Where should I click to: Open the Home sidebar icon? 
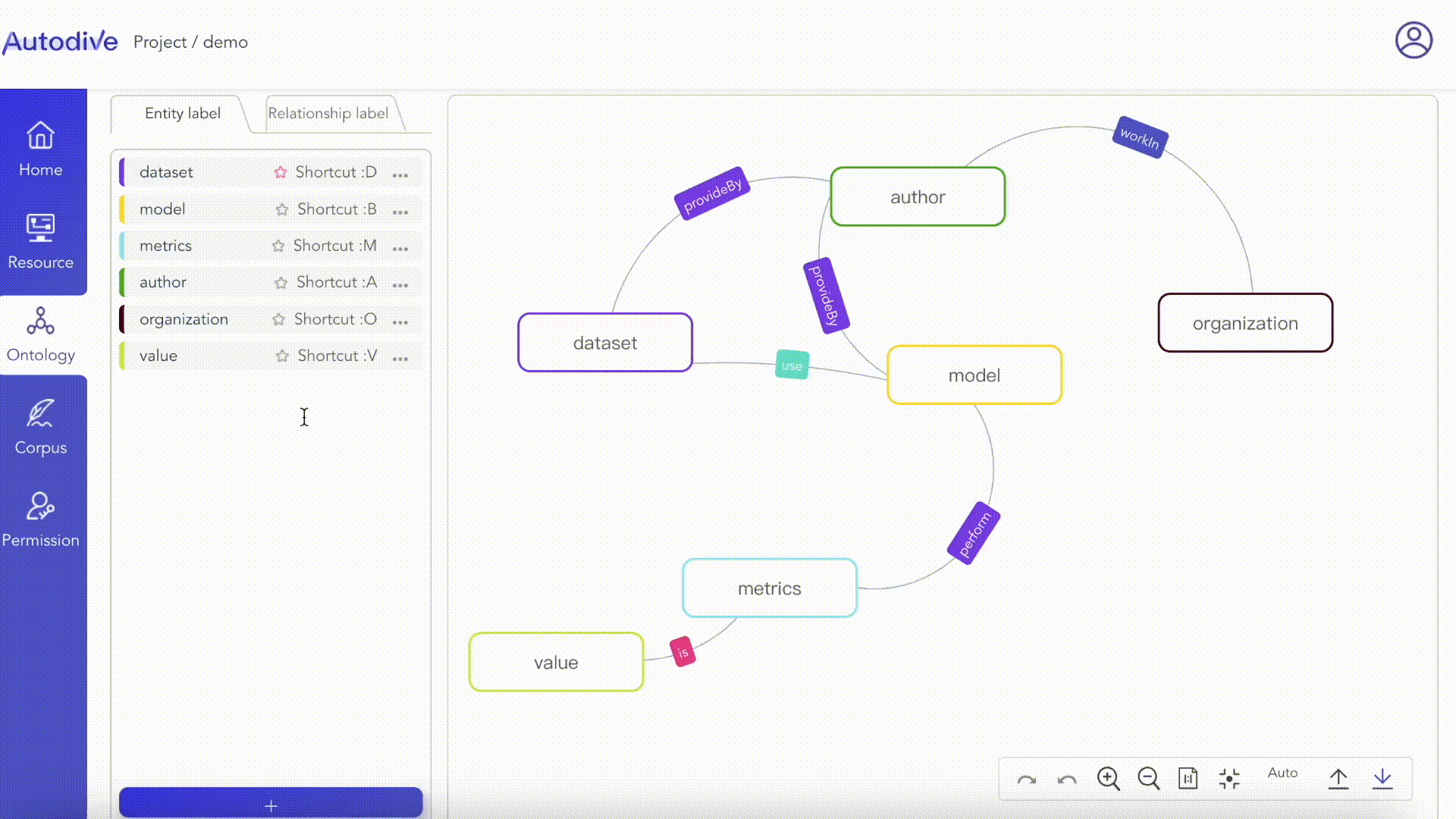coord(41,149)
